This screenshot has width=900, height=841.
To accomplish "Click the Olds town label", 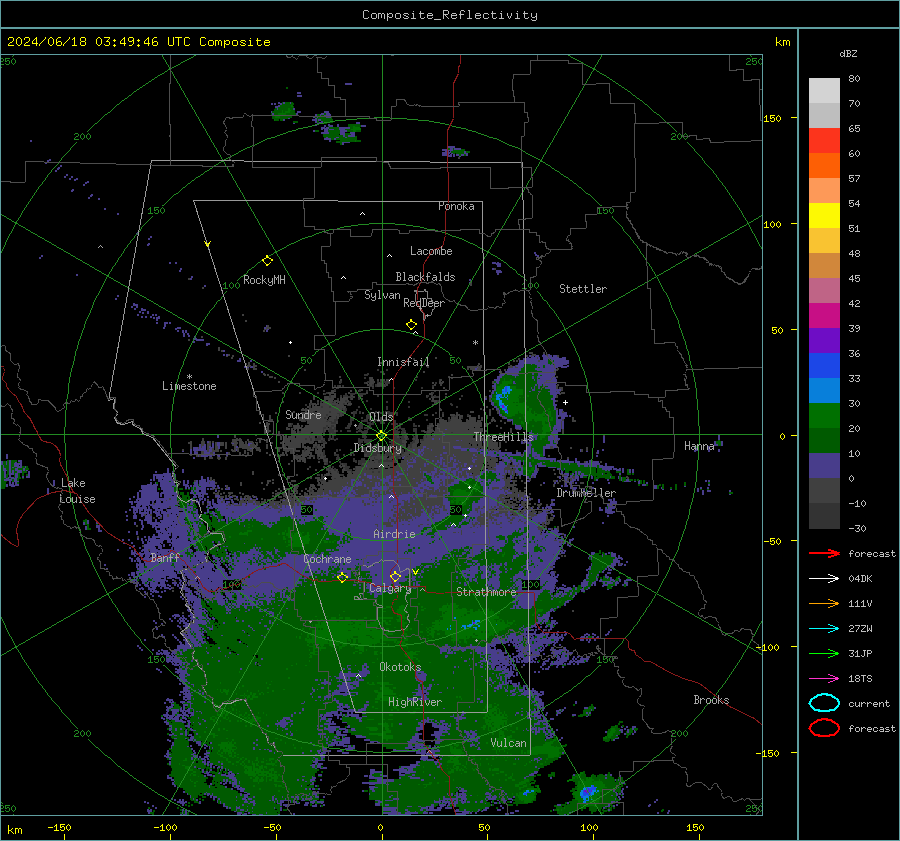I will click(x=381, y=416).
